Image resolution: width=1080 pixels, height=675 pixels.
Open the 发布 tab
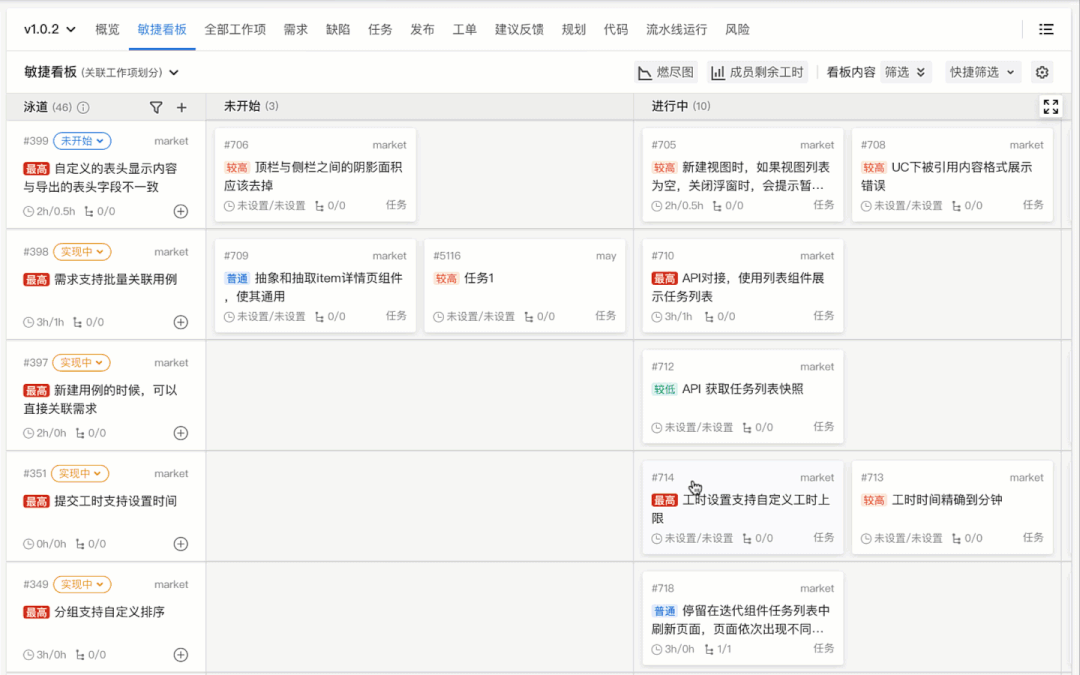tap(422, 29)
